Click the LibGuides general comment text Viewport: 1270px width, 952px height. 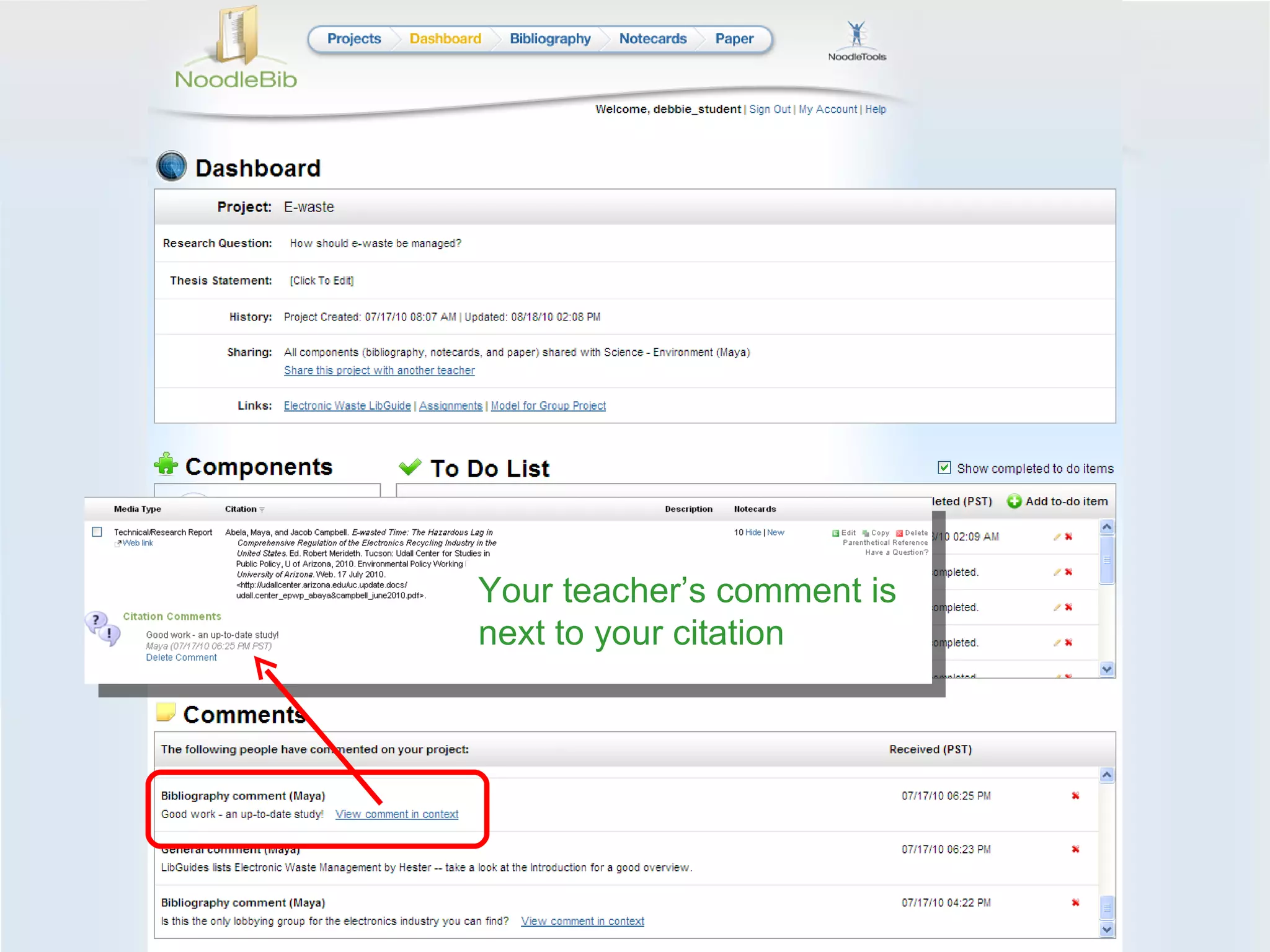[427, 868]
